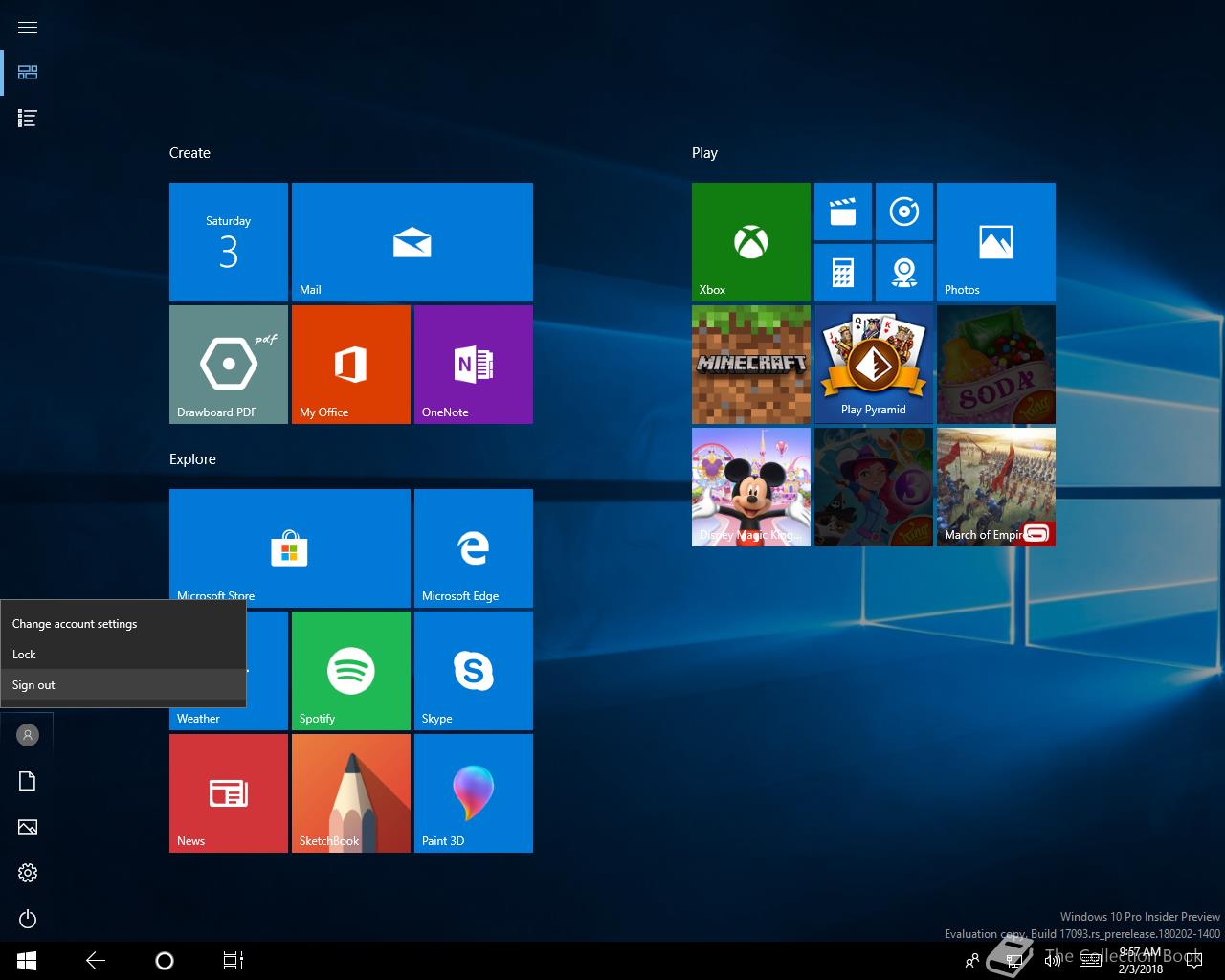Screen dimensions: 1225x980
Task: Open the Power options button
Action: pyautogui.click(x=28, y=919)
